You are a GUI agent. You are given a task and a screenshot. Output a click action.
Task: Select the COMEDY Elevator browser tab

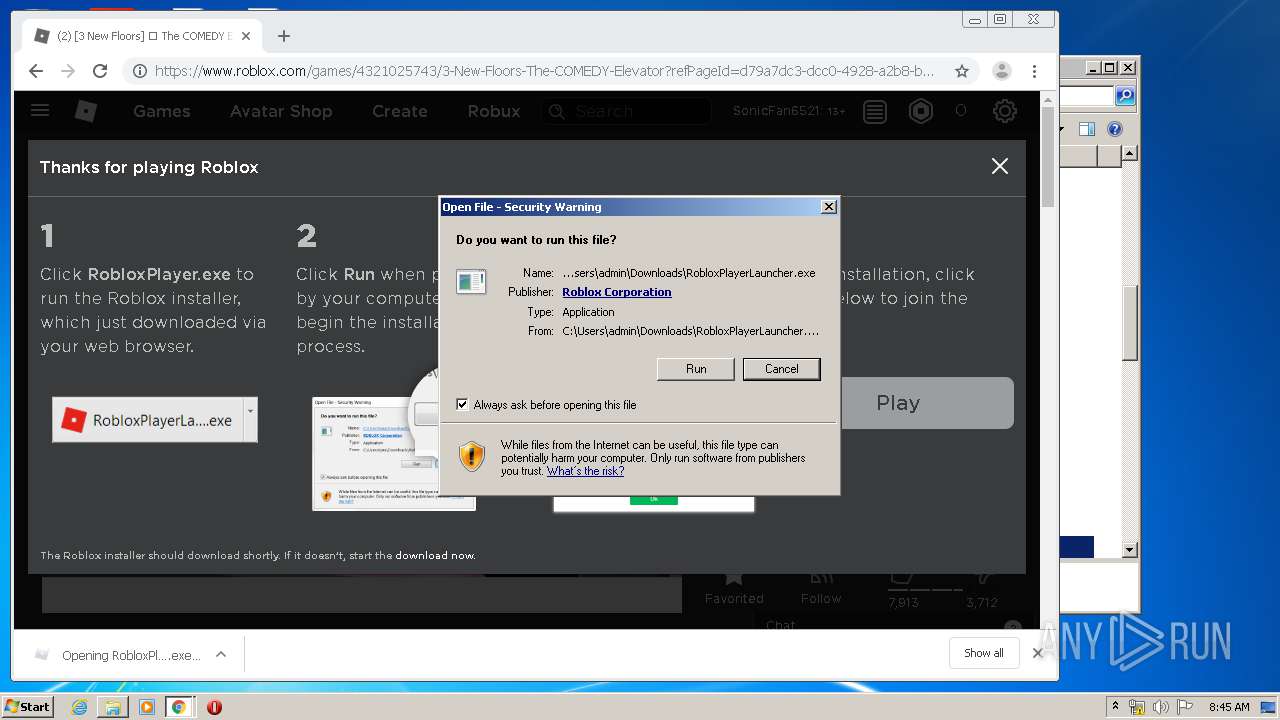[x=140, y=36]
